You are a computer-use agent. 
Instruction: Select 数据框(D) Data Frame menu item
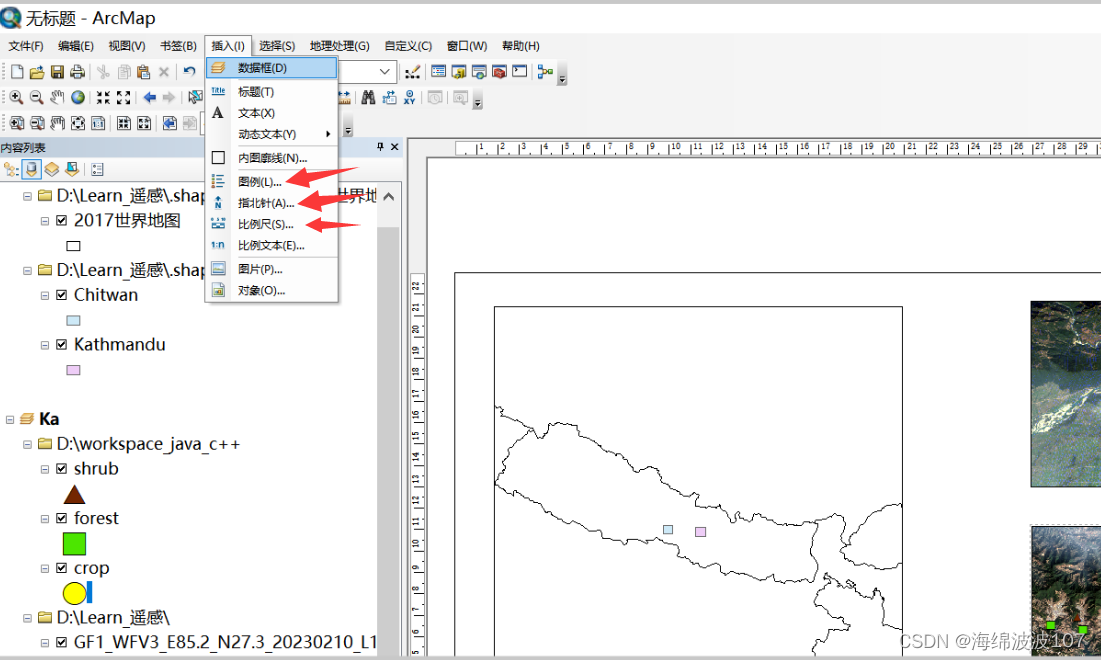pos(272,68)
